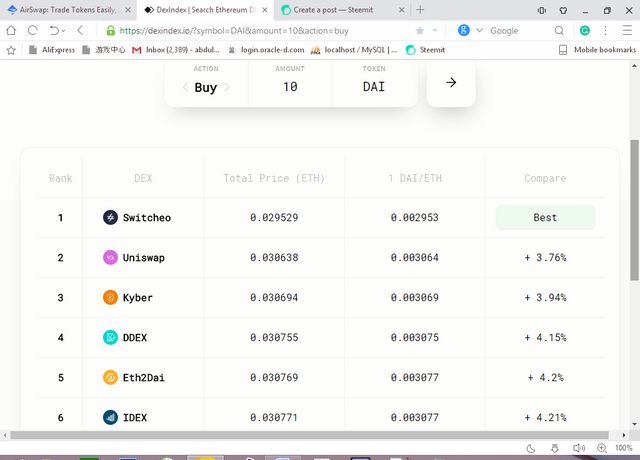Toggle the sound mute speaker icon
640x460 pixels.
[x=578, y=448]
